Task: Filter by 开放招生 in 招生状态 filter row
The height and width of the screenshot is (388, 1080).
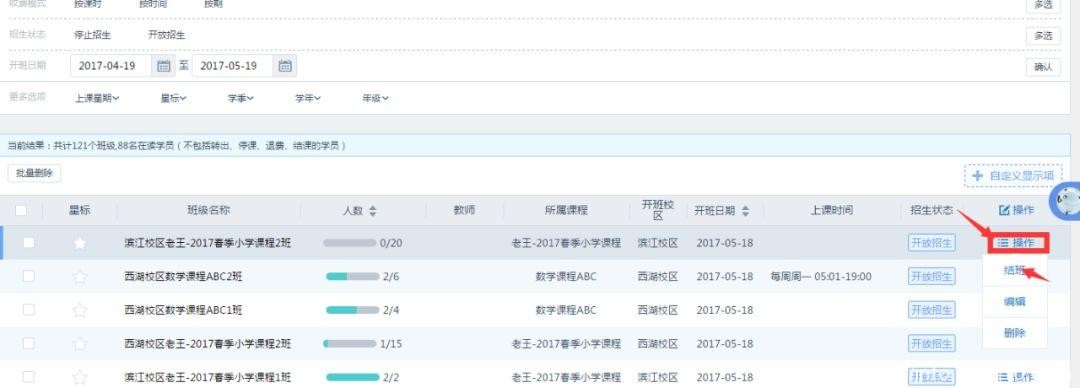Action: [x=167, y=34]
